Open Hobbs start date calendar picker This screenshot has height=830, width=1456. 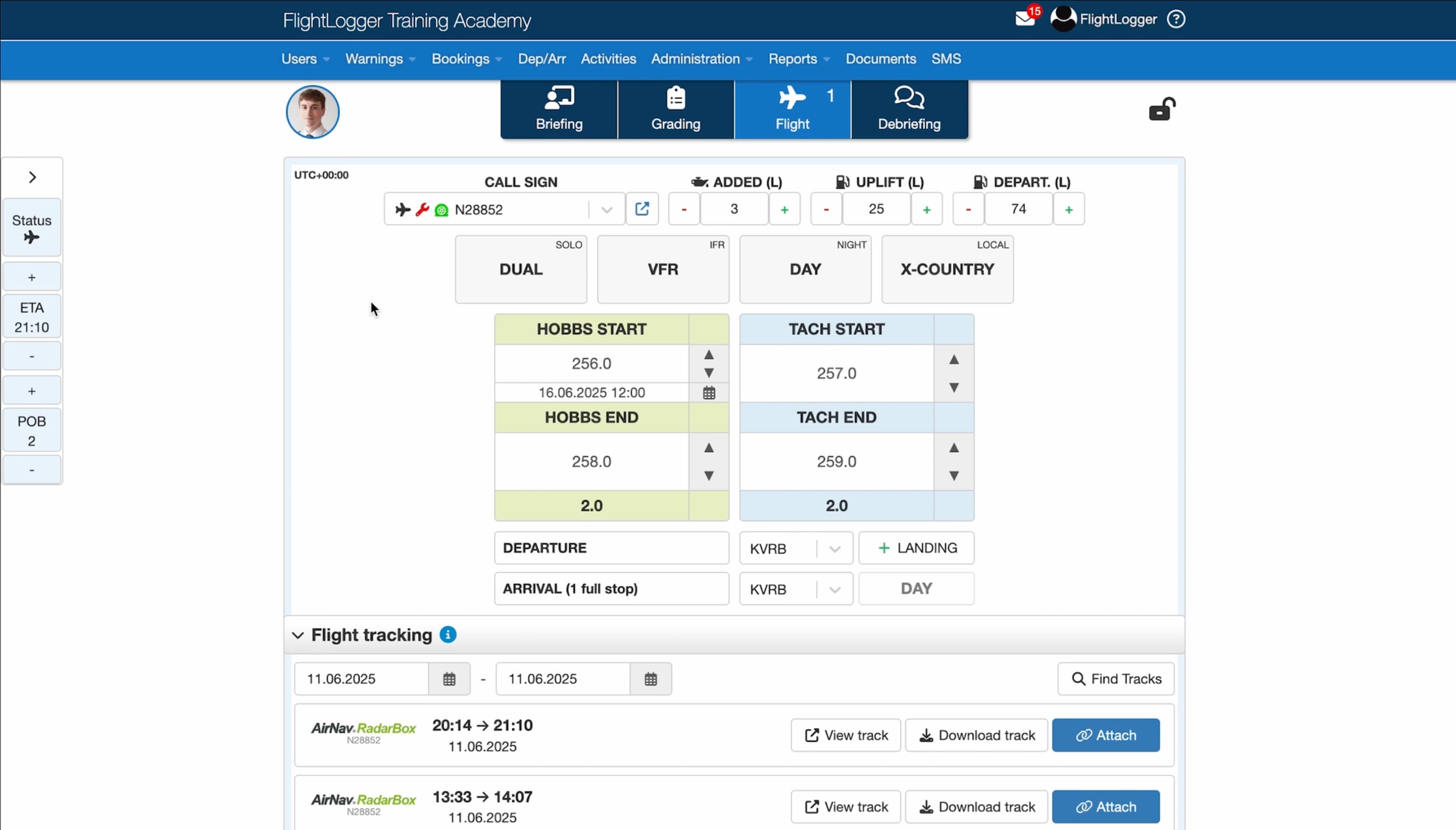[x=709, y=393]
